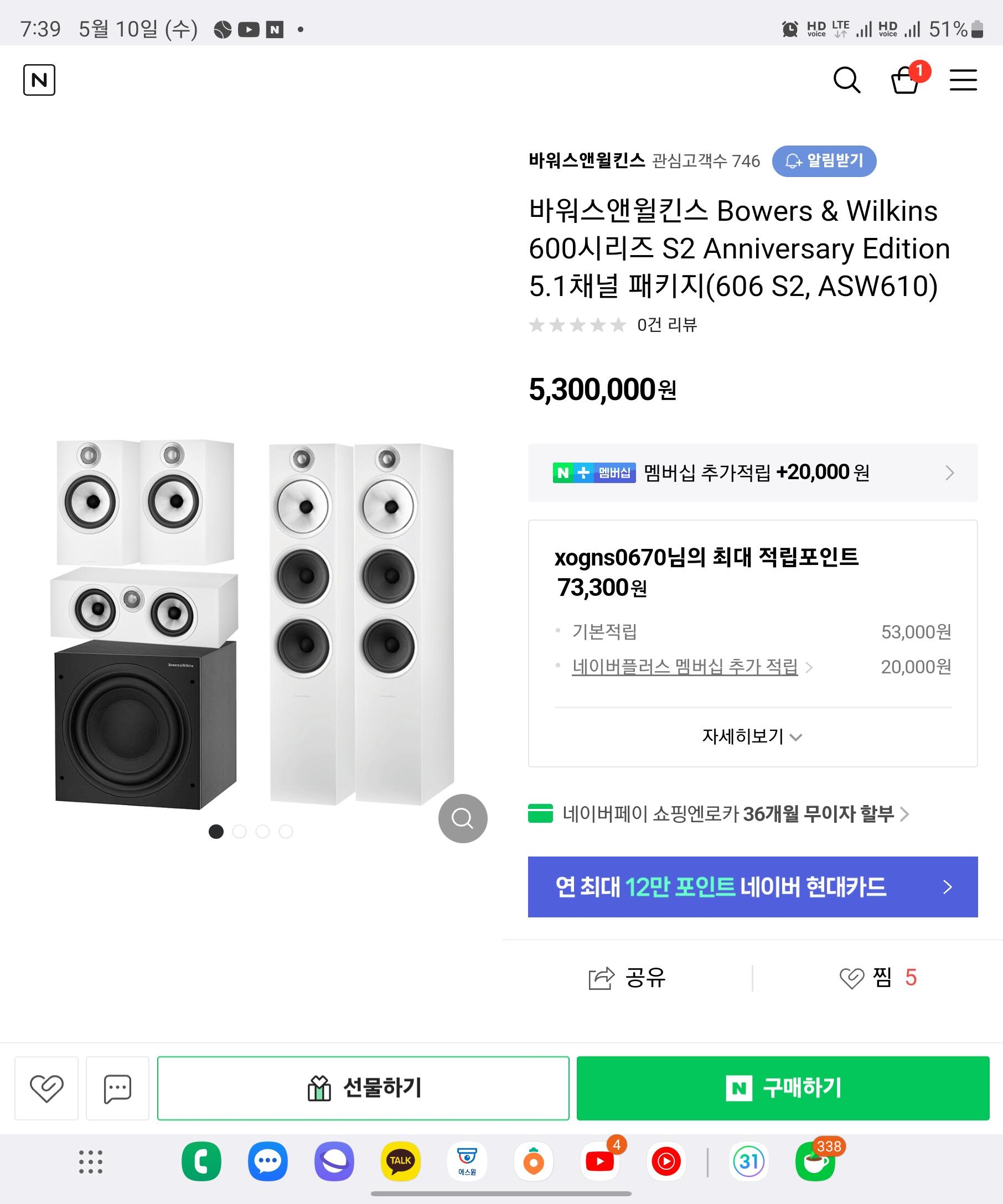Tap the 네이버 현대카드 banner
The image size is (1003, 1204).
752,887
